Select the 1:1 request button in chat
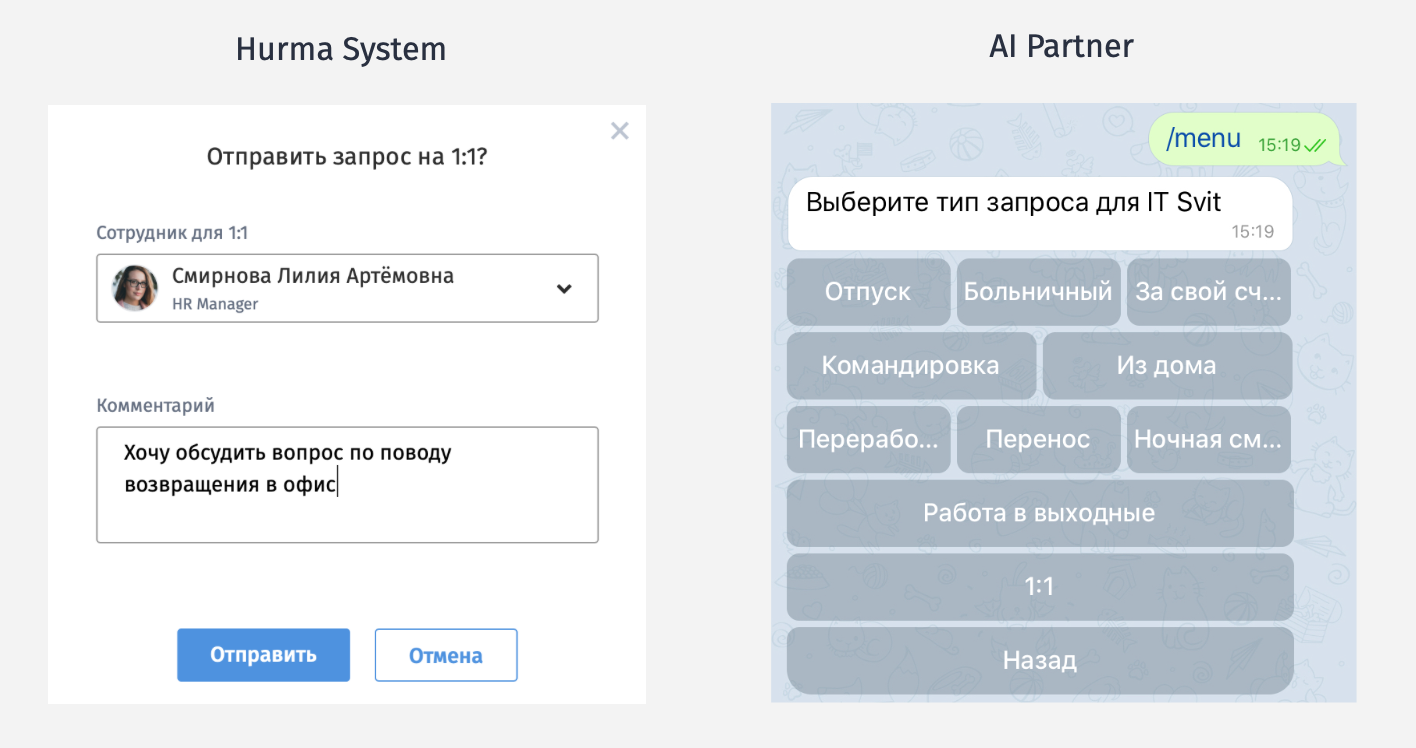Viewport: 1416px width, 748px height. pyautogui.click(x=1040, y=587)
